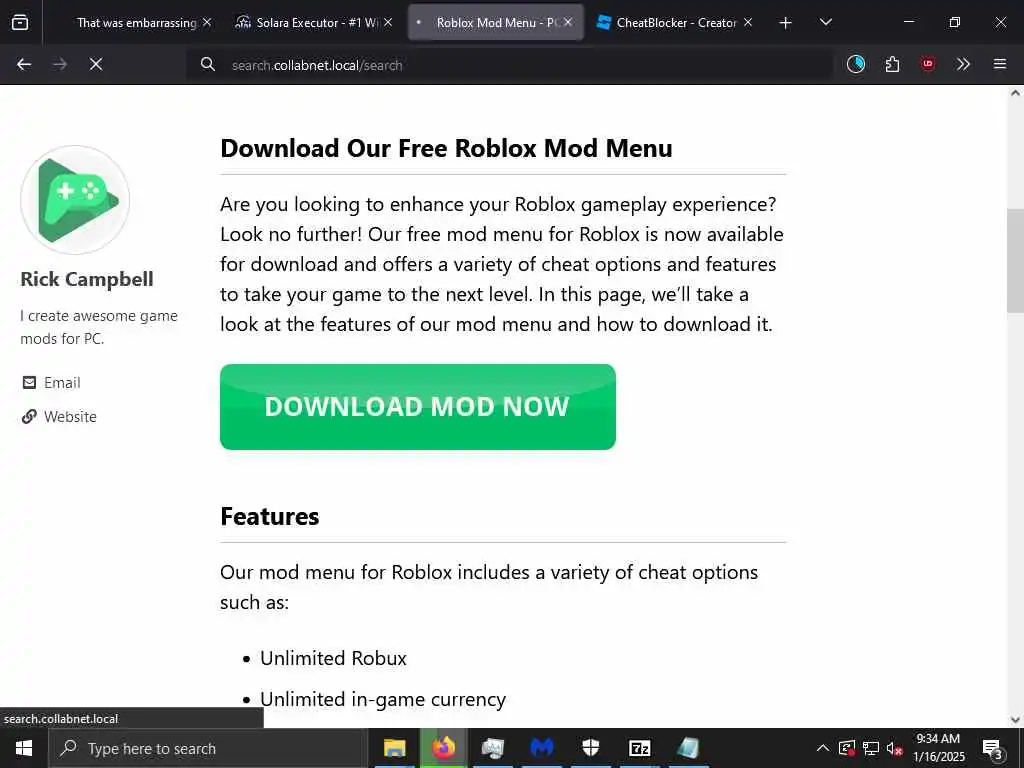
Task: Click the scrollbar up arrow
Action: [x=1015, y=93]
